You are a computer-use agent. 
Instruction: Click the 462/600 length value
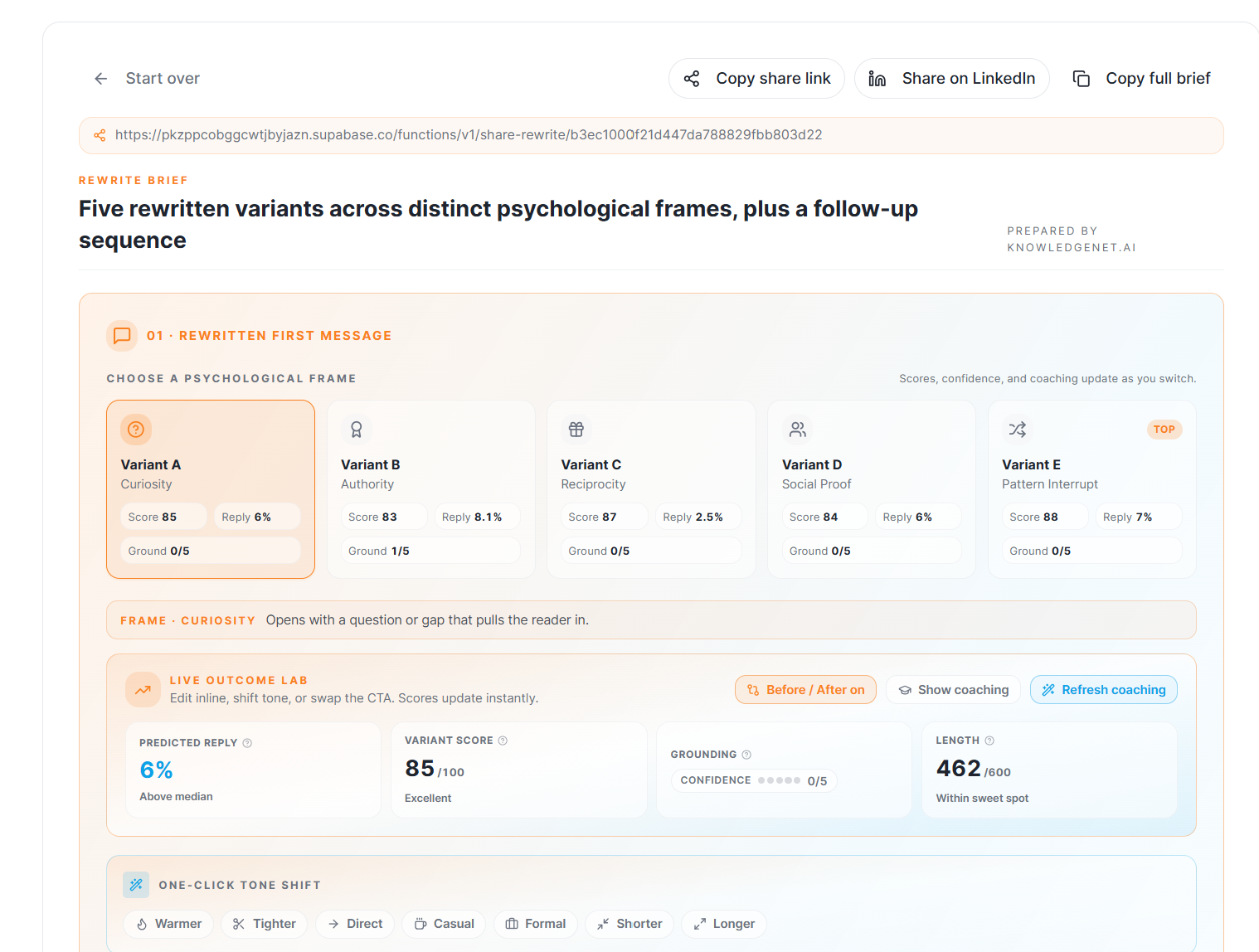click(973, 769)
